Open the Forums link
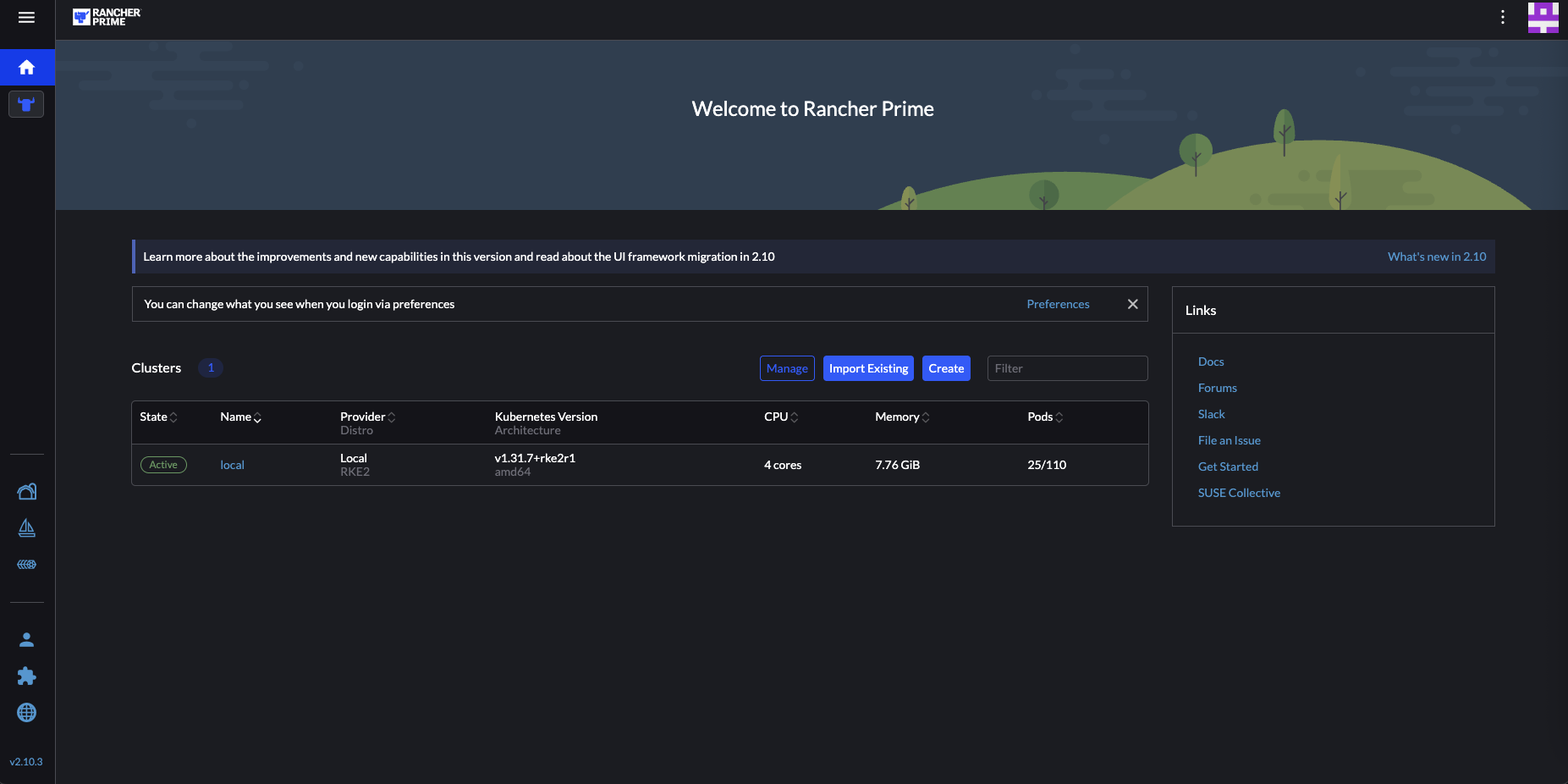 [x=1217, y=388]
